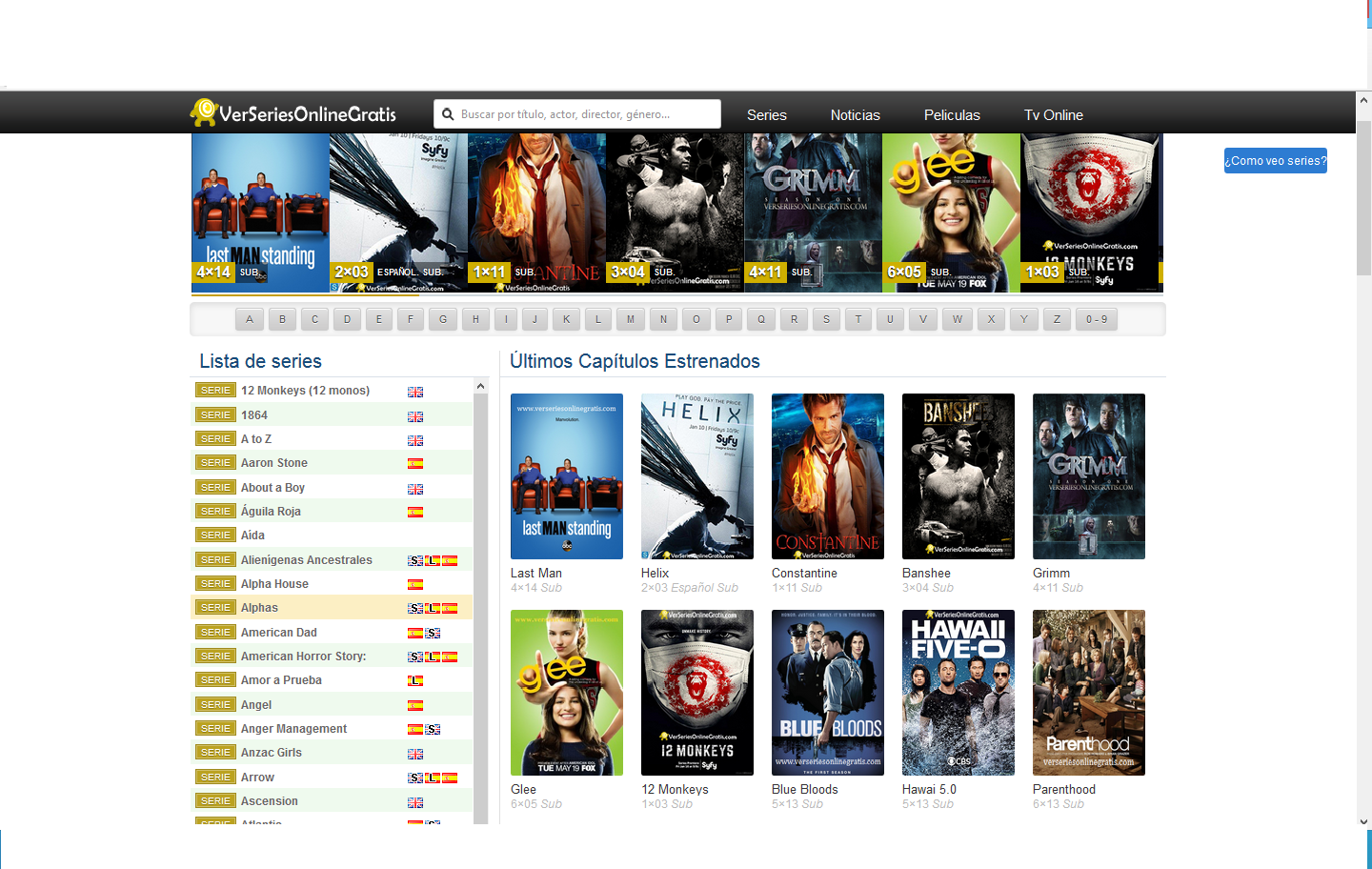
Task: Open the Hawaii Five-0 poster thumbnail
Action: click(x=958, y=693)
